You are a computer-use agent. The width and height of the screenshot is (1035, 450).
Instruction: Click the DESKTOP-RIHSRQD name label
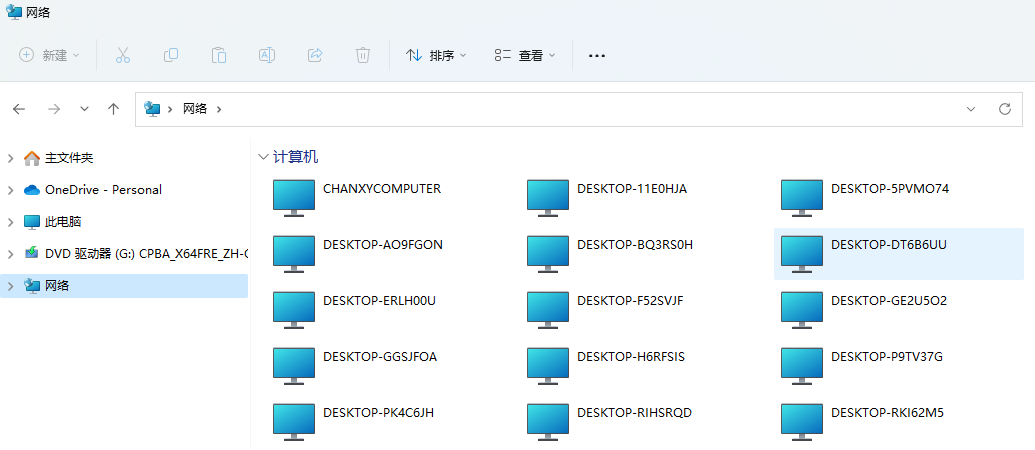point(634,413)
